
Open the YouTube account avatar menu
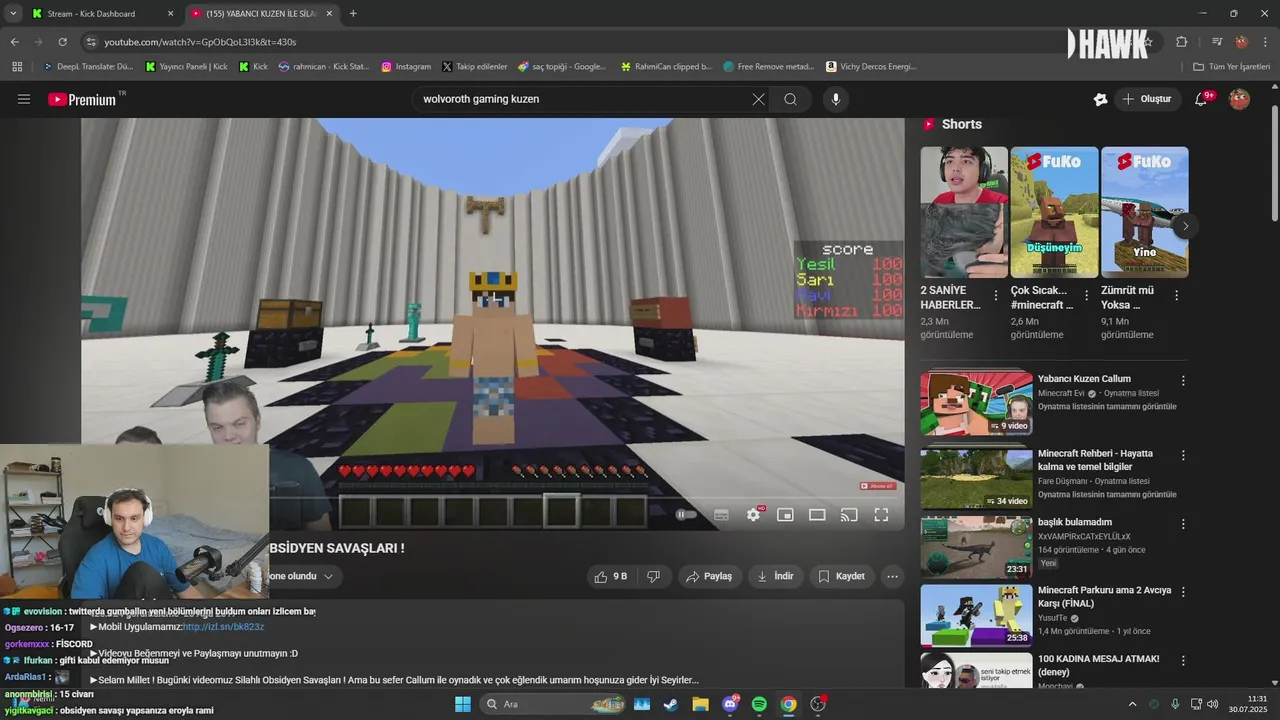[x=1239, y=99]
